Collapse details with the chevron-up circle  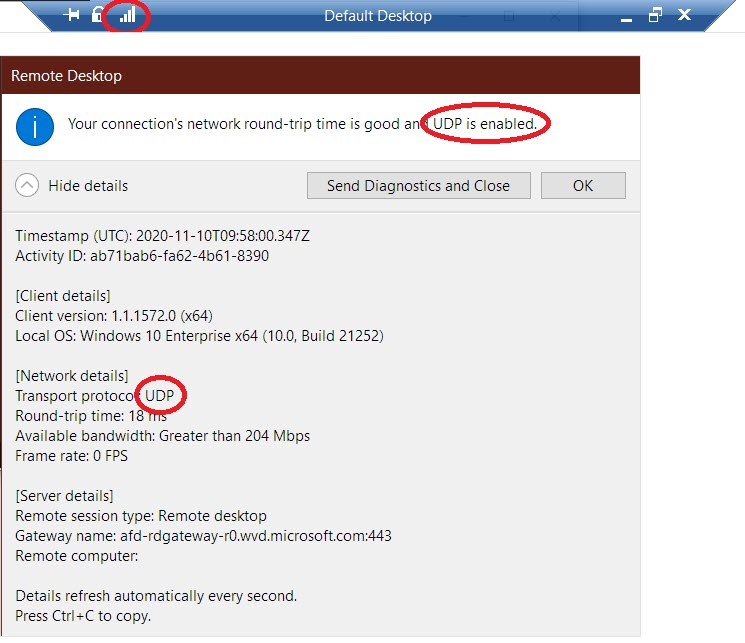(x=27, y=185)
